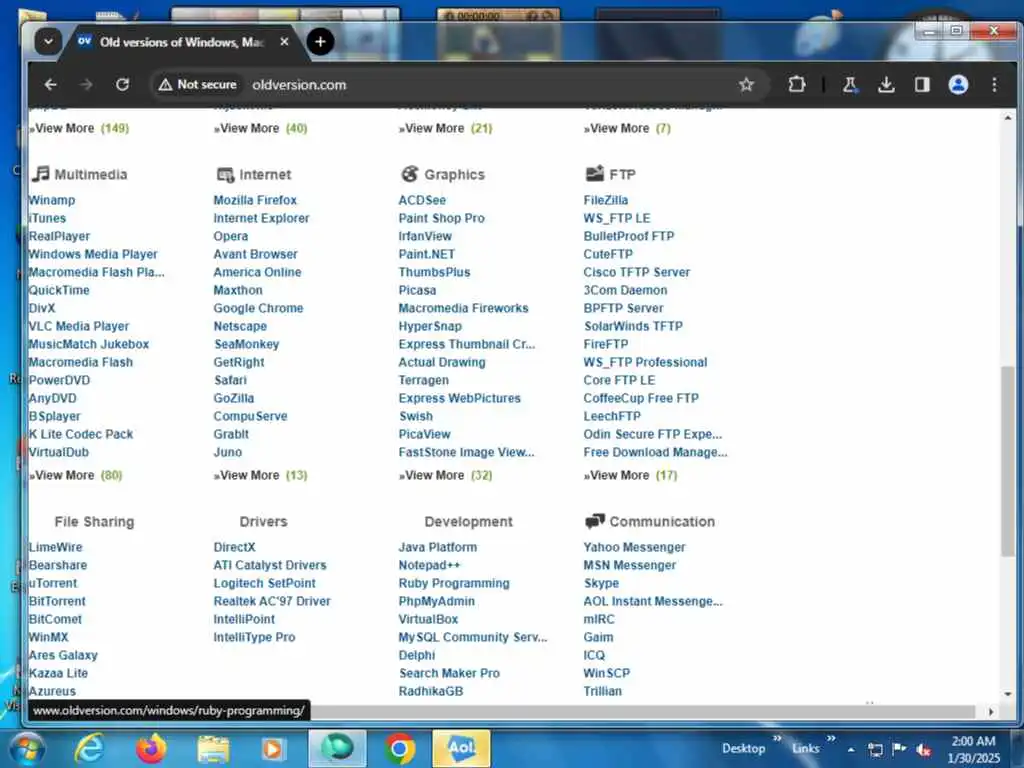Open Windows Explorer folder taskbar icon
This screenshot has width=1024, height=768.
(x=213, y=748)
